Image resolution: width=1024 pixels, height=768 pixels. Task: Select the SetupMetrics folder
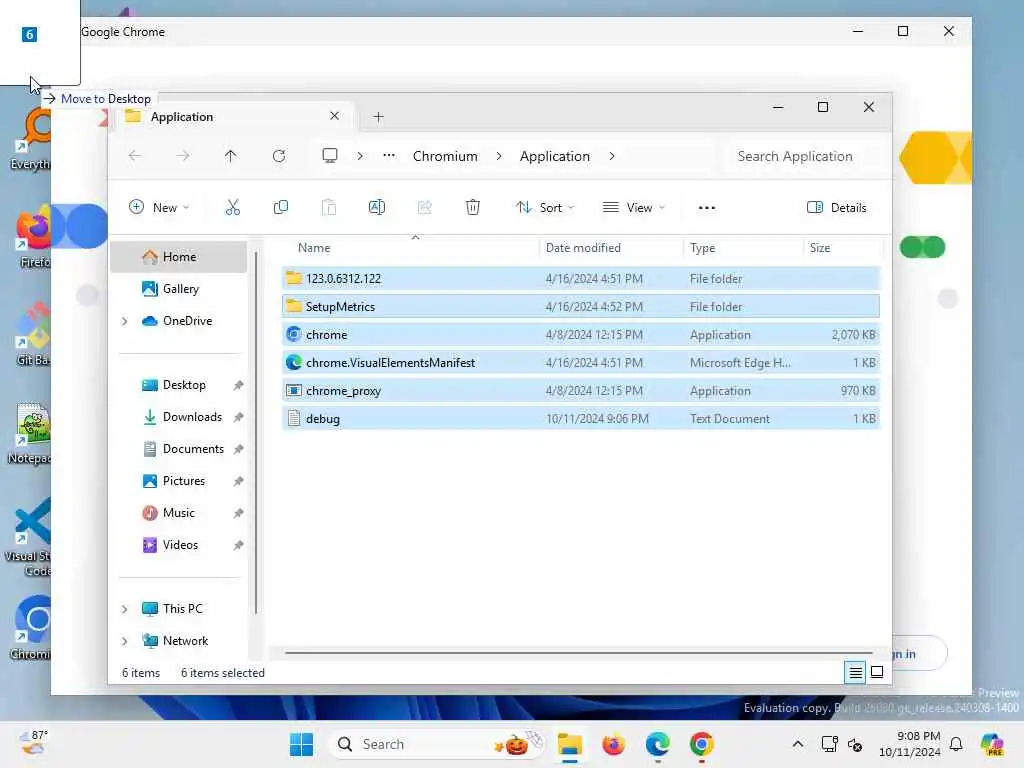coord(581,306)
